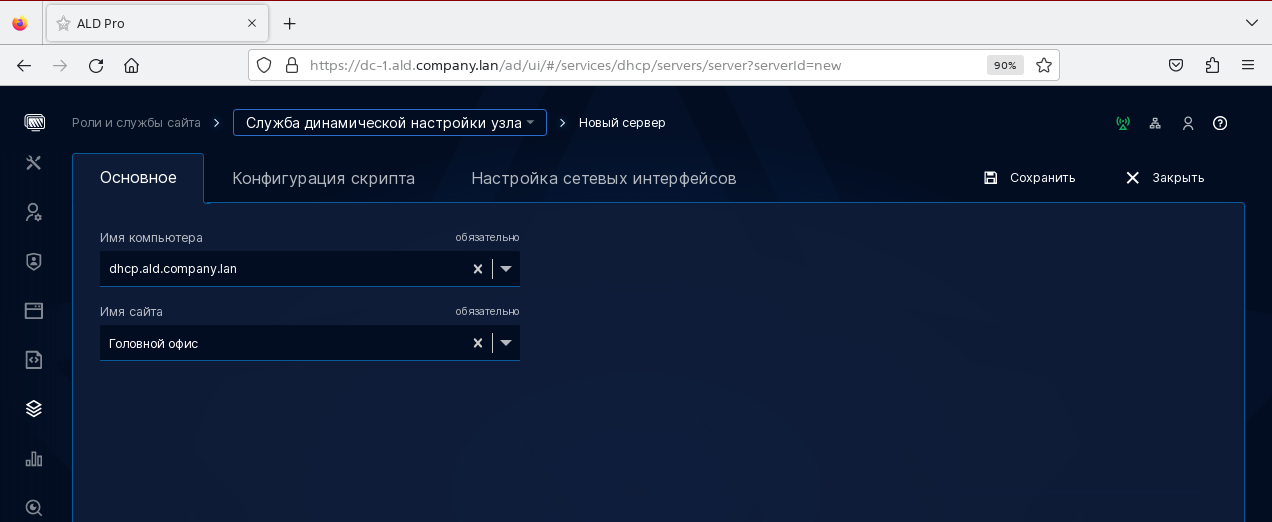Open the user profile icon in header
The width and height of the screenshot is (1272, 522).
(1188, 123)
